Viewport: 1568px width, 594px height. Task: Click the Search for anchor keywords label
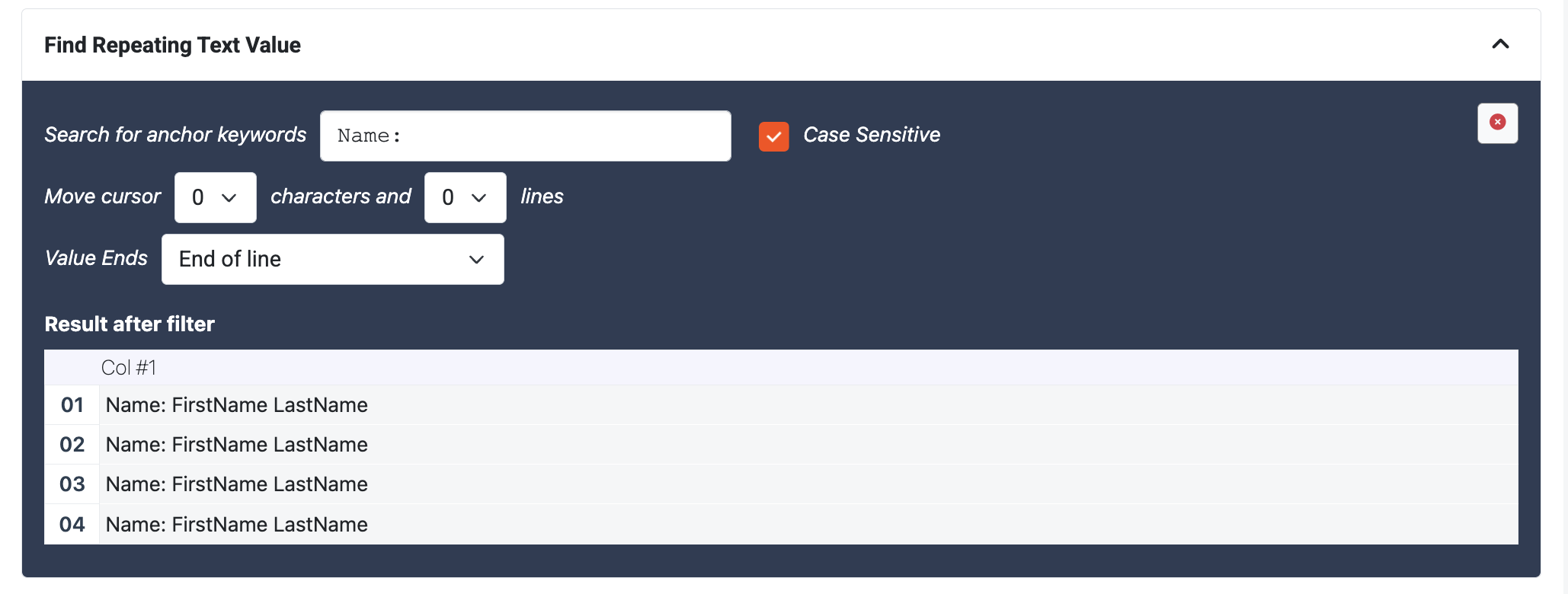[x=175, y=135]
